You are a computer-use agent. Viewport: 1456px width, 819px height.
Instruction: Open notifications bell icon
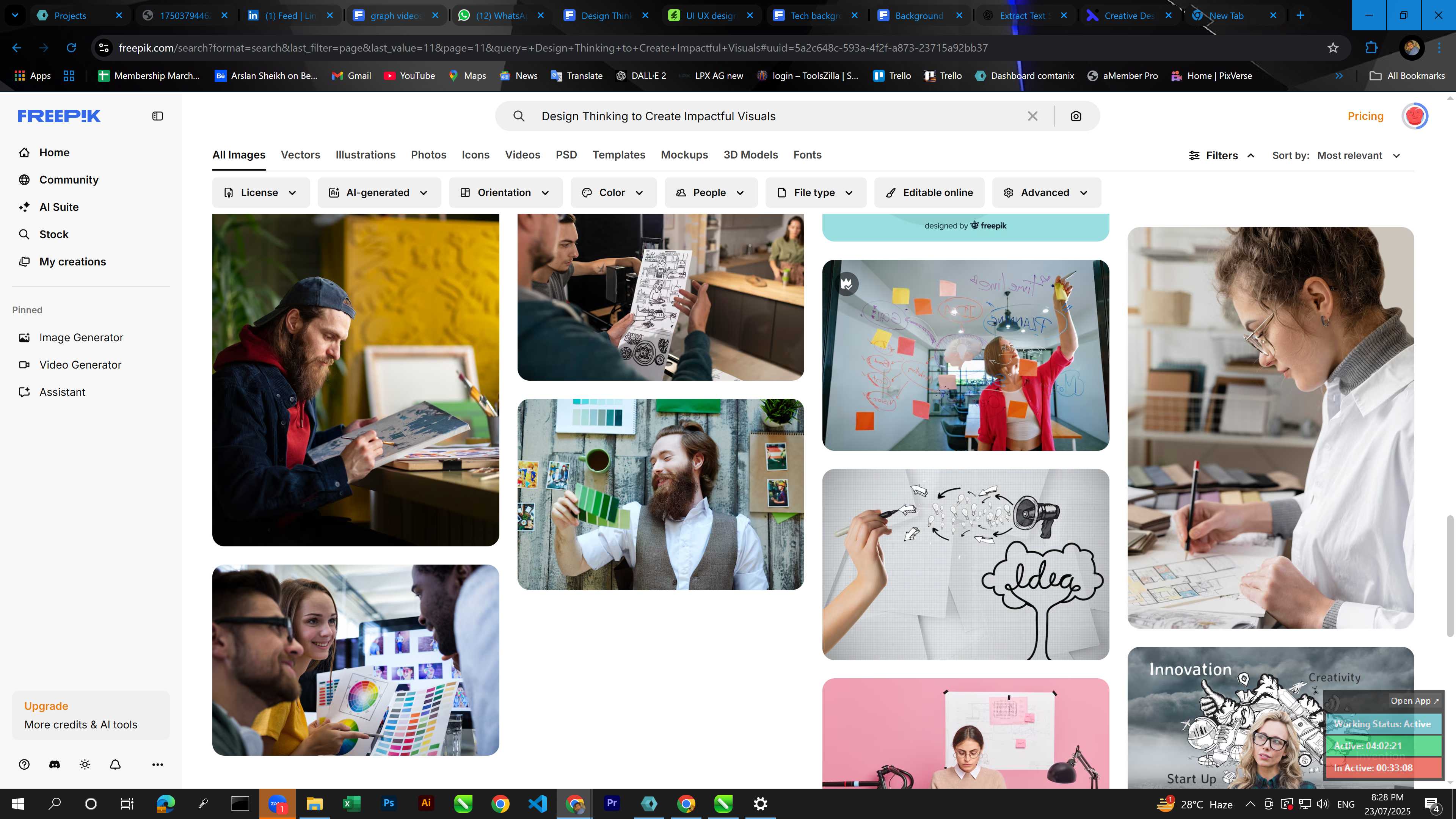pos(115,765)
